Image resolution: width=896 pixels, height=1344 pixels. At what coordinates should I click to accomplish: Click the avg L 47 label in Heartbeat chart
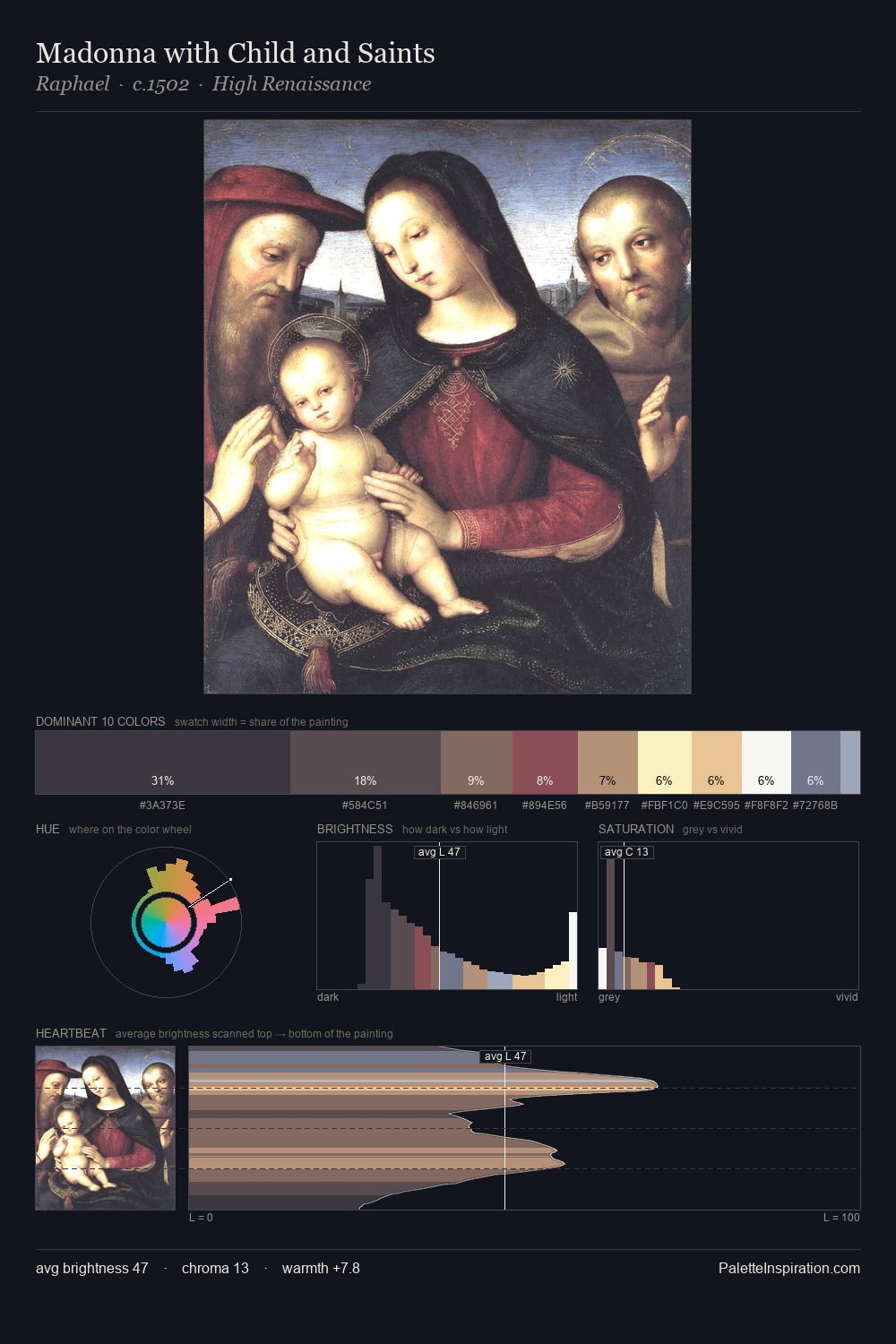tap(505, 1056)
